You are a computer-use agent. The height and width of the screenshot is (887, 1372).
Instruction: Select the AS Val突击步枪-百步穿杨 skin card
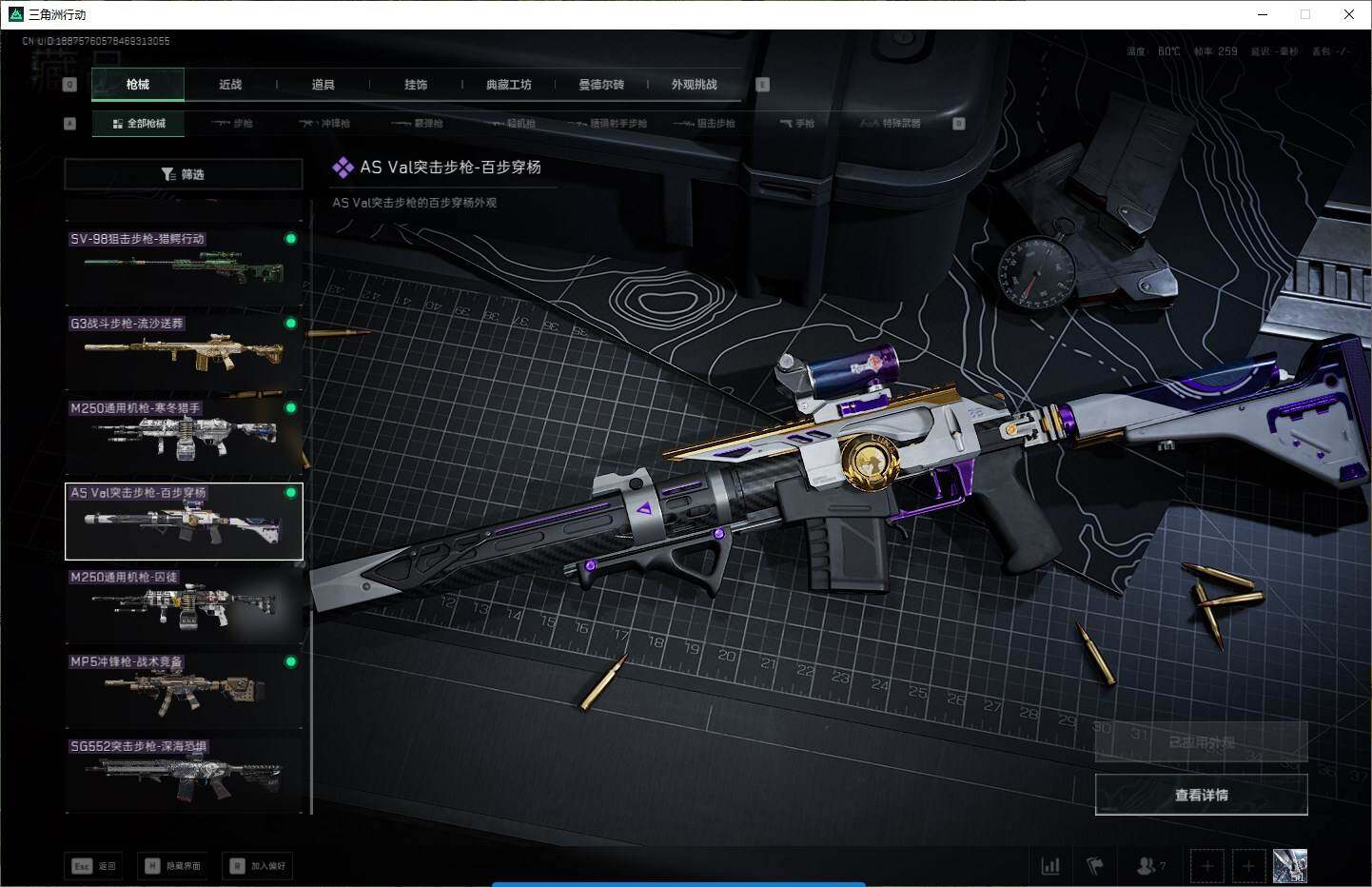(x=184, y=522)
